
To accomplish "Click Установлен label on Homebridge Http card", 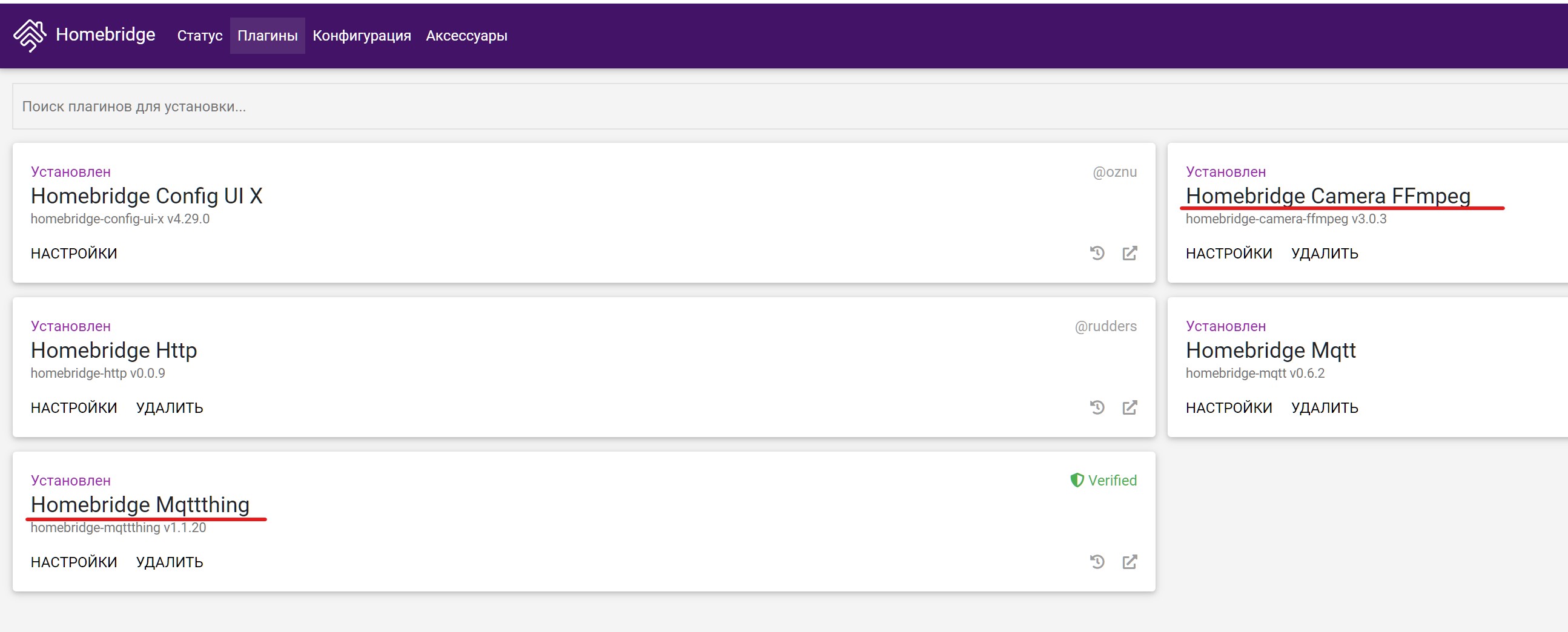I will coord(71,327).
